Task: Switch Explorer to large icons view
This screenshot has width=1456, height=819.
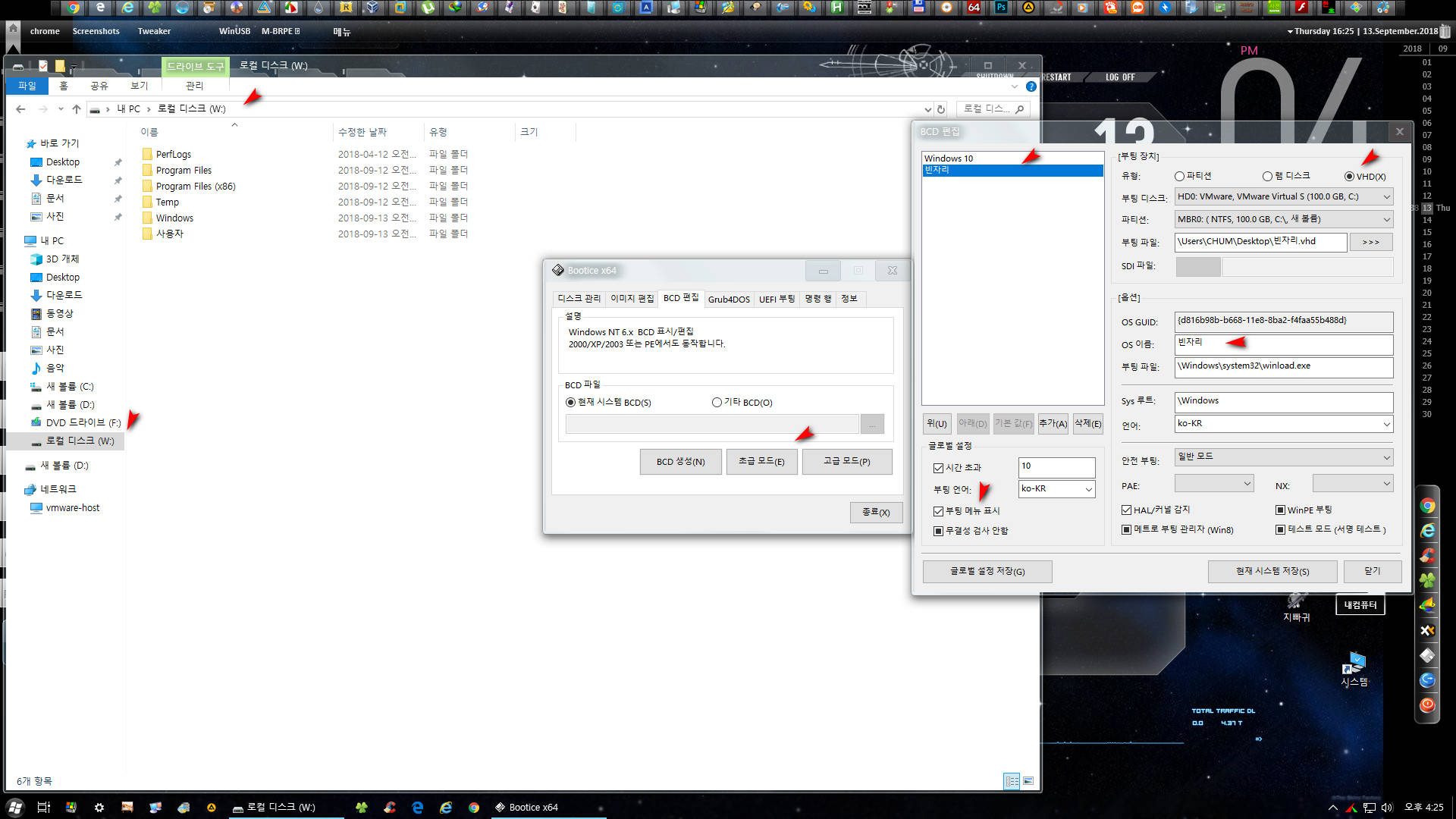Action: pyautogui.click(x=1028, y=781)
